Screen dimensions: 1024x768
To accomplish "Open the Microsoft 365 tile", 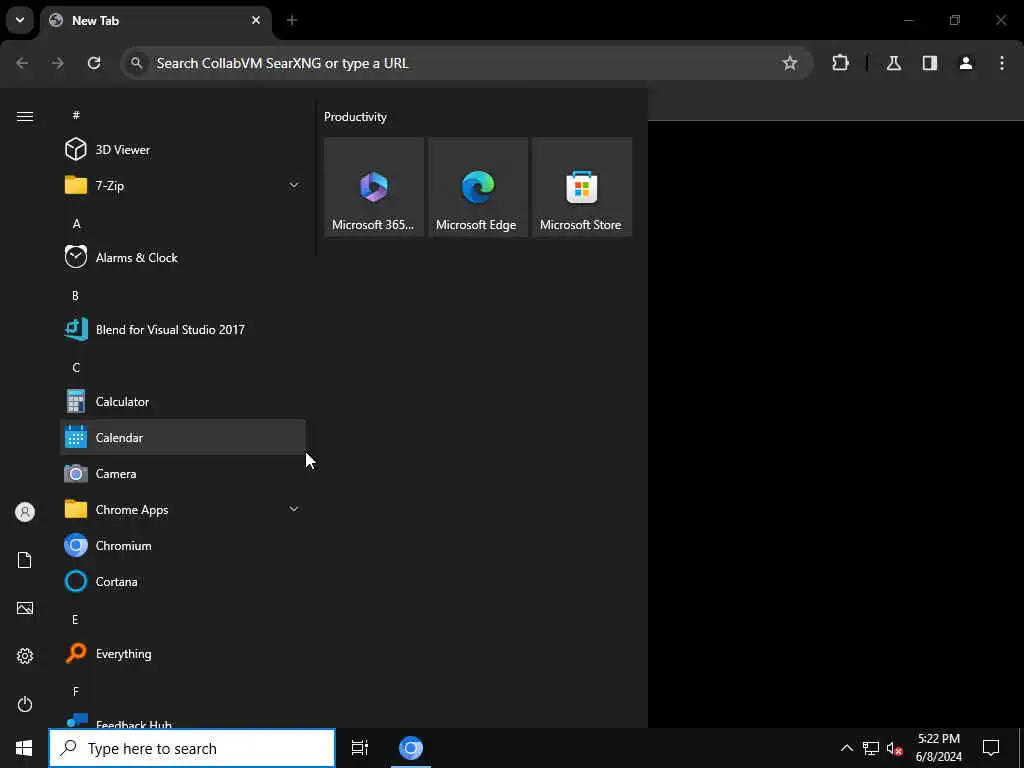I will 374,187.
